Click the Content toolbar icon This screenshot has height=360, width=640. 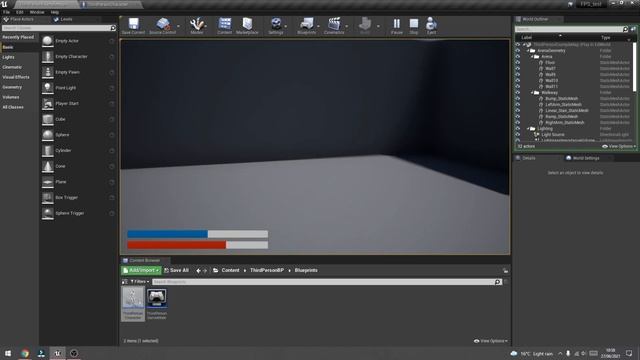pyautogui.click(x=224, y=24)
